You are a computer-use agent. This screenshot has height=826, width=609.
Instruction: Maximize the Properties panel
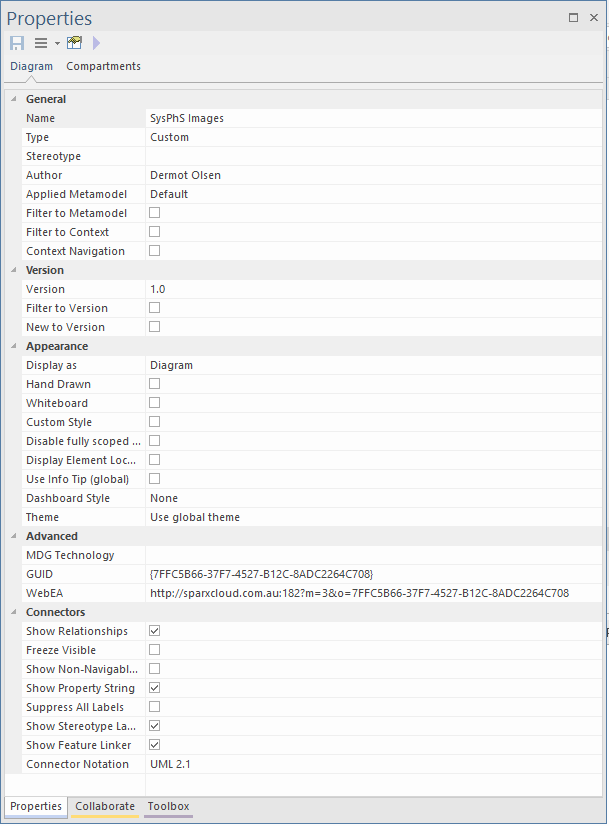pos(573,18)
